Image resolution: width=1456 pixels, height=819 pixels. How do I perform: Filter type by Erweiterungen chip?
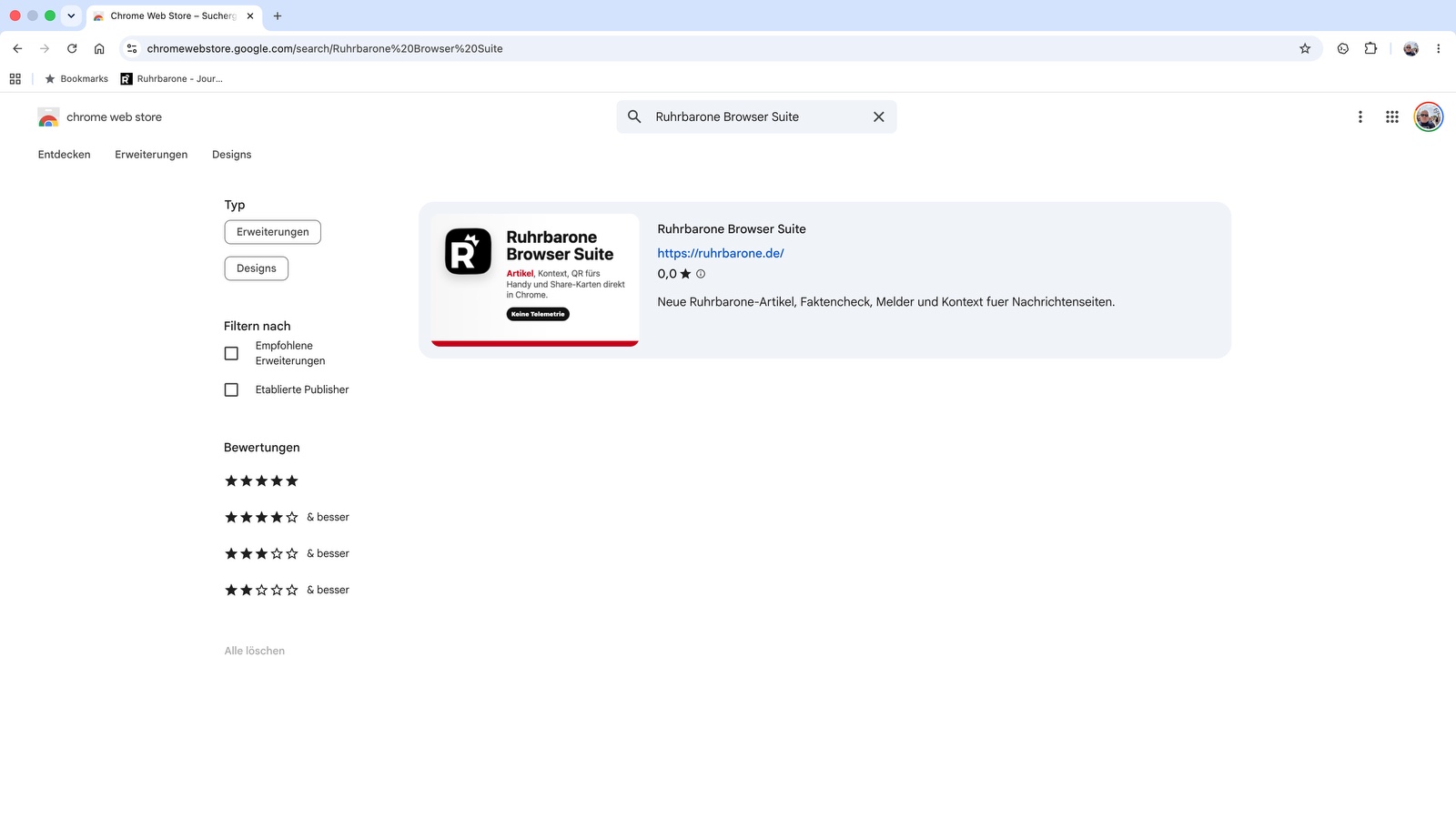[x=273, y=232]
